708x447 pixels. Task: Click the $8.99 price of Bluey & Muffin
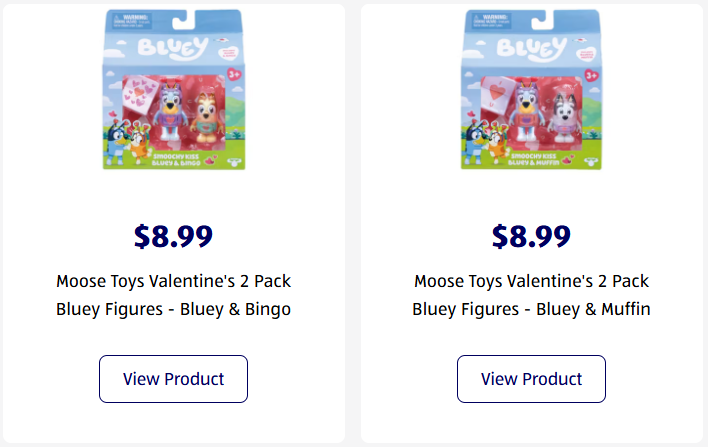(x=531, y=236)
